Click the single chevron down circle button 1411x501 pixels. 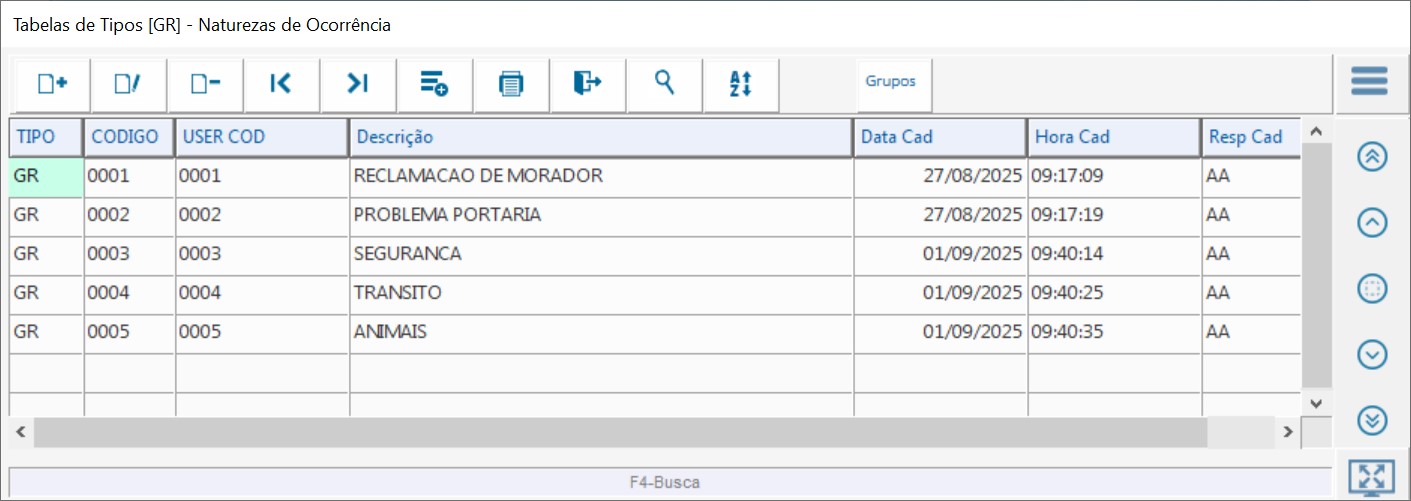pos(1372,354)
